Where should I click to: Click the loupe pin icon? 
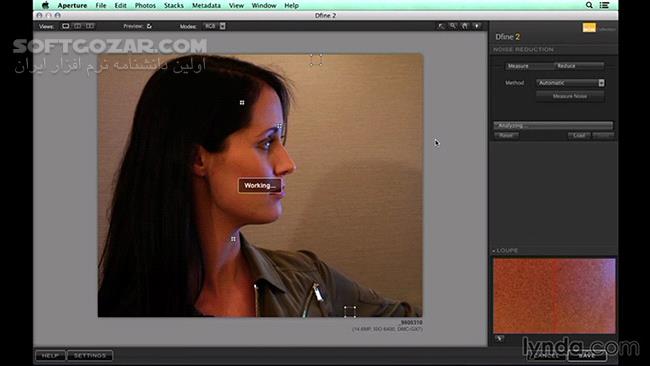click(499, 339)
